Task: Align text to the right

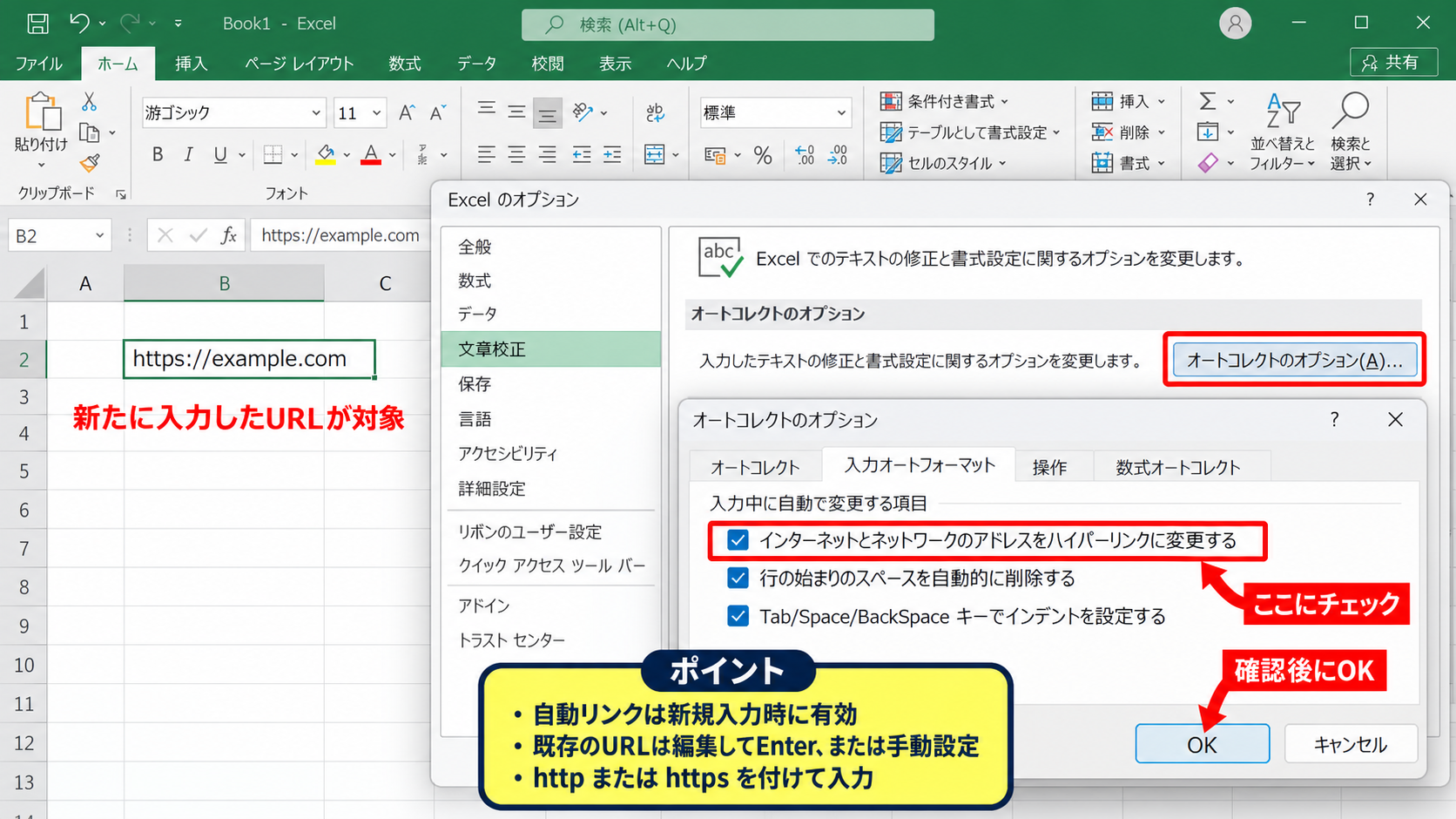Action: (547, 155)
